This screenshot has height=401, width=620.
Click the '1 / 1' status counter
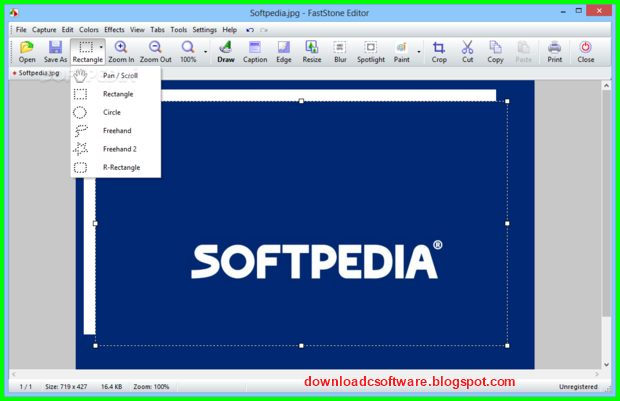[x=26, y=387]
